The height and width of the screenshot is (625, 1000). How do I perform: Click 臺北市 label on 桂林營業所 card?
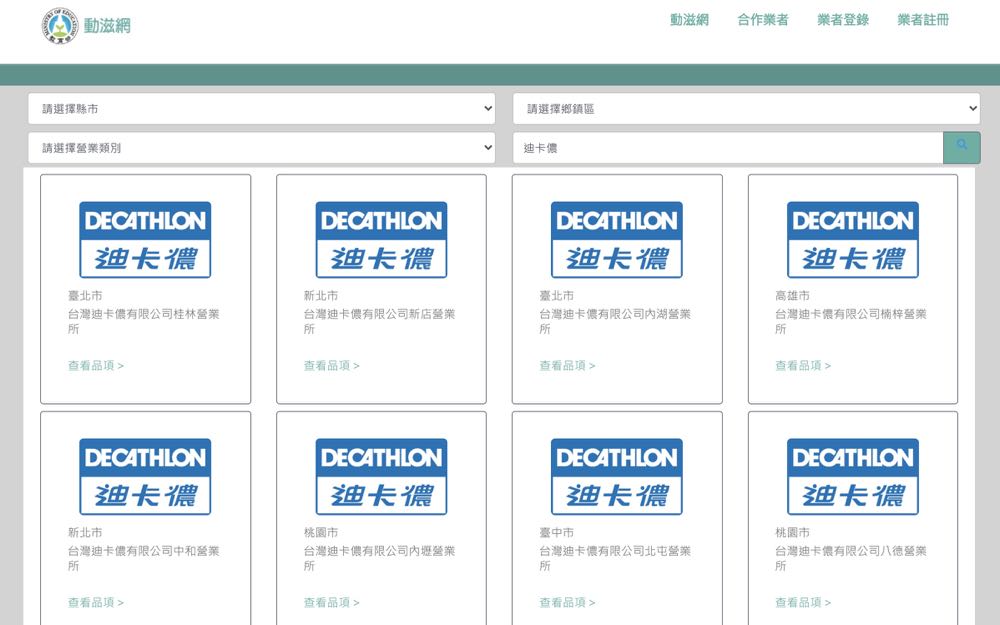(85, 295)
